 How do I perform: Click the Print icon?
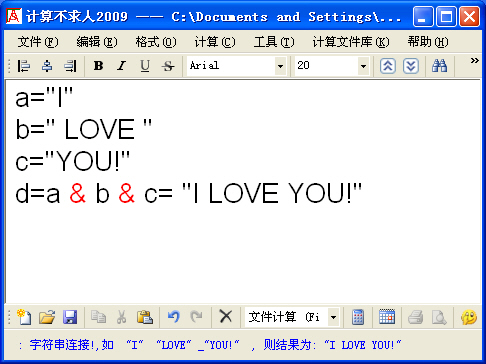pos(416,317)
